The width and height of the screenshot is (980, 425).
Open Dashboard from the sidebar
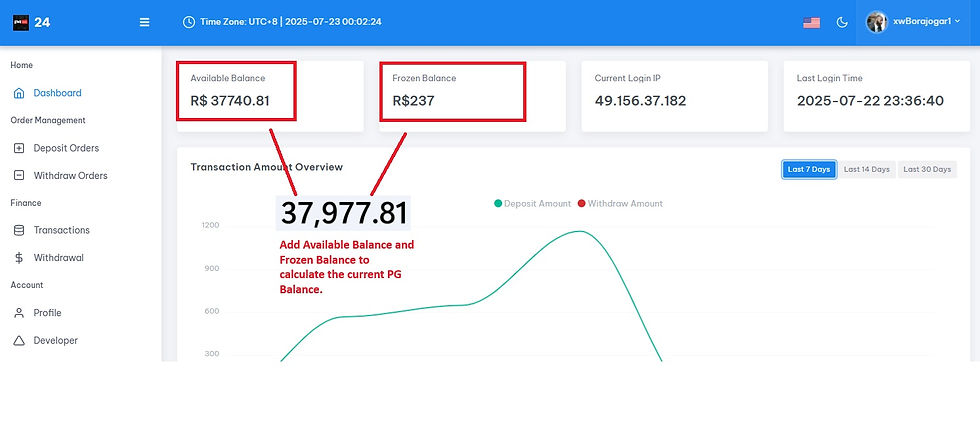click(x=58, y=93)
